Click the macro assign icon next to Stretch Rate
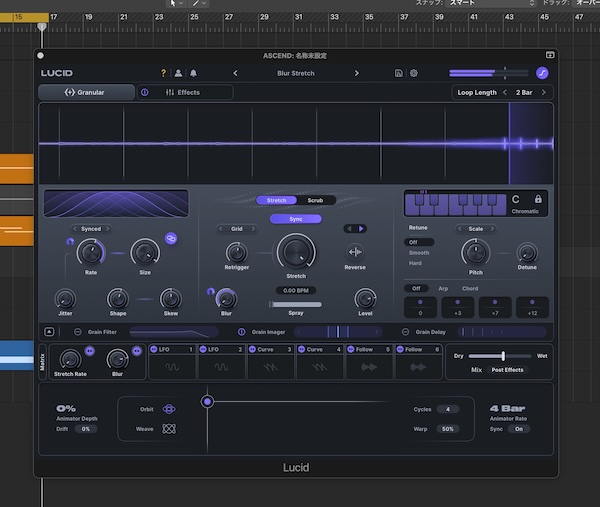600x507 pixels. [90, 351]
